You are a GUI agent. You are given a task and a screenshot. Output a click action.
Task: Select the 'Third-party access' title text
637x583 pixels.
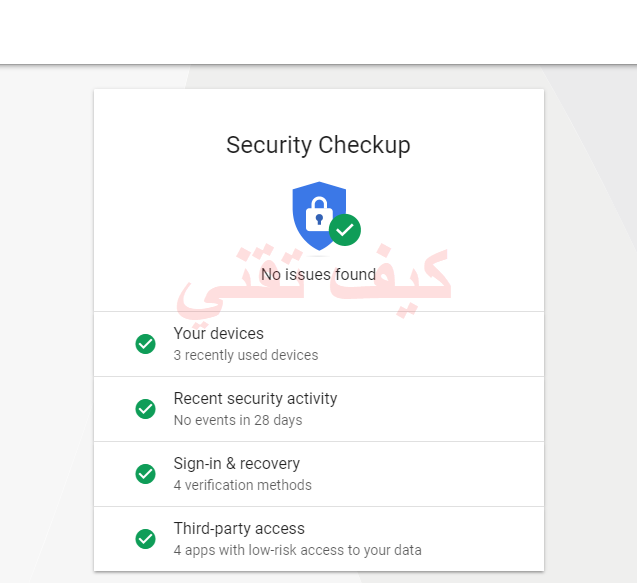click(239, 529)
